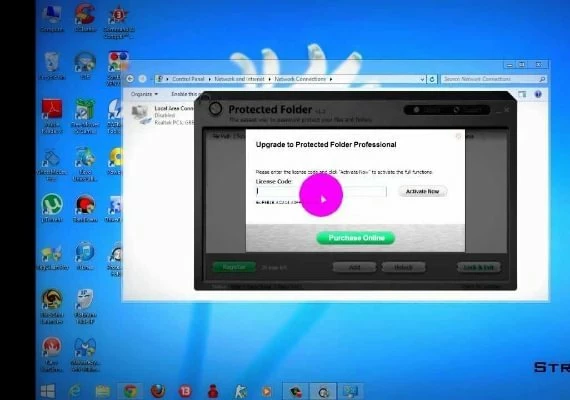The image size is (570, 400).
Task: Open the blue butterfly desktop shortcut
Action: (x=85, y=354)
